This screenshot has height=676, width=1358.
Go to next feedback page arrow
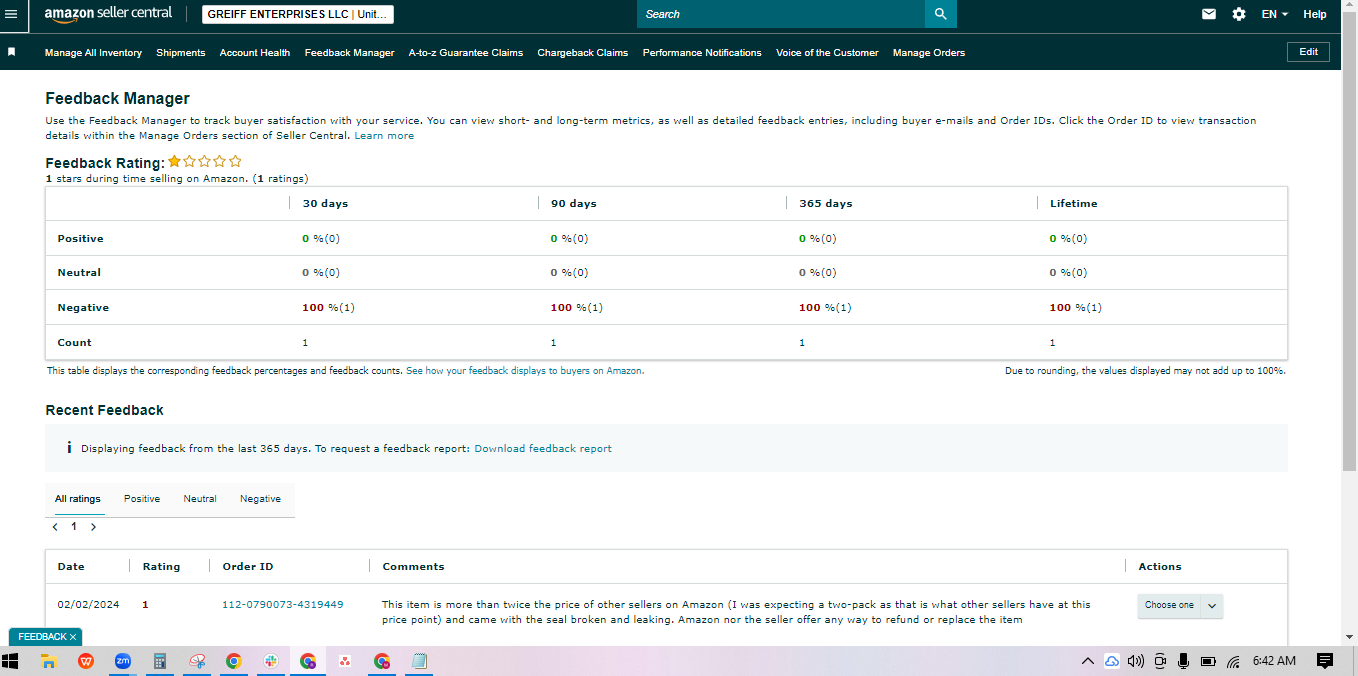(x=93, y=526)
